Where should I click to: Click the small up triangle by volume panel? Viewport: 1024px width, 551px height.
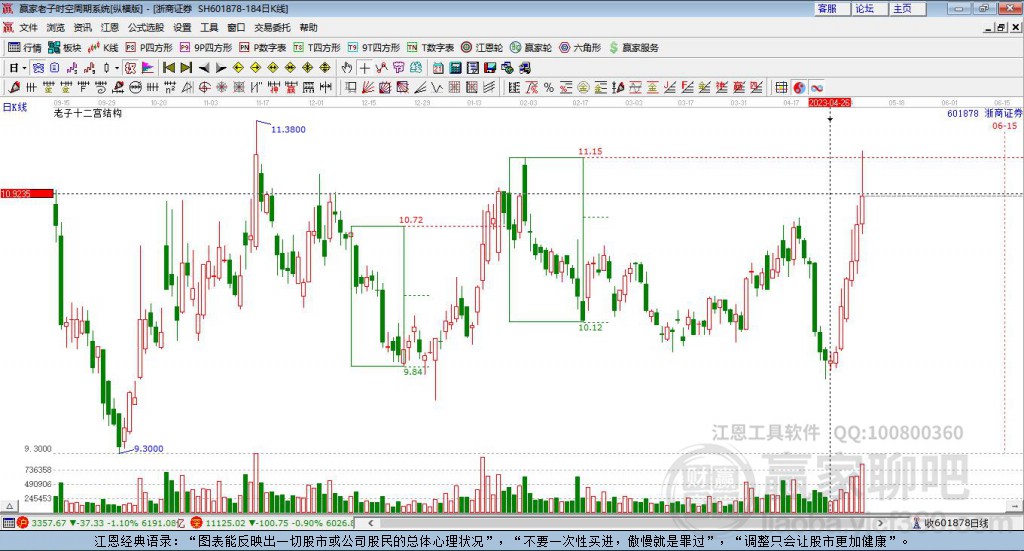coord(9,507)
